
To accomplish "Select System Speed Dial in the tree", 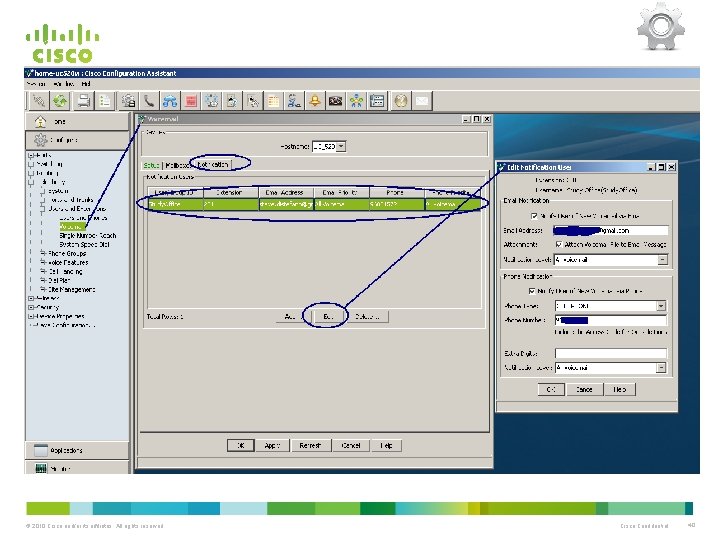I will tap(84, 244).
